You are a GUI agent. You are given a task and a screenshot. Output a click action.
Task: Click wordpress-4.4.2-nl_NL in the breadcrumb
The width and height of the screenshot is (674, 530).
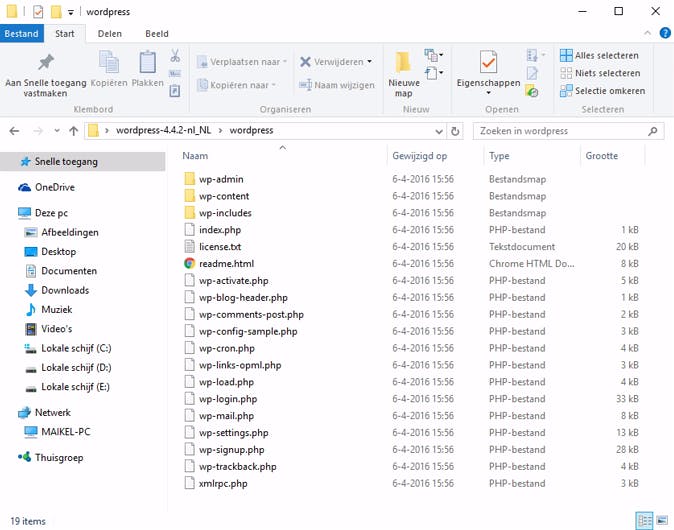pyautogui.click(x=163, y=130)
